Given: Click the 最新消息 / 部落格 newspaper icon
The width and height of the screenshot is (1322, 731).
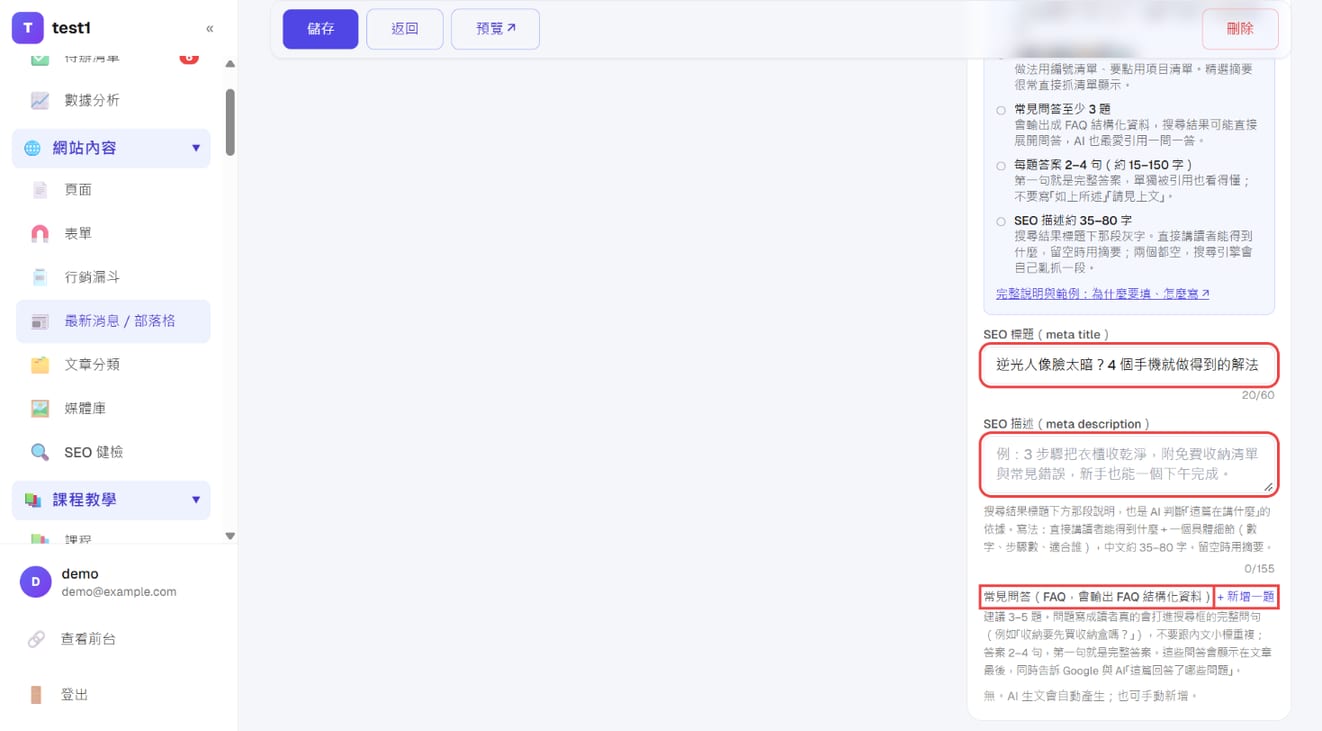Looking at the screenshot, I should click(x=40, y=322).
